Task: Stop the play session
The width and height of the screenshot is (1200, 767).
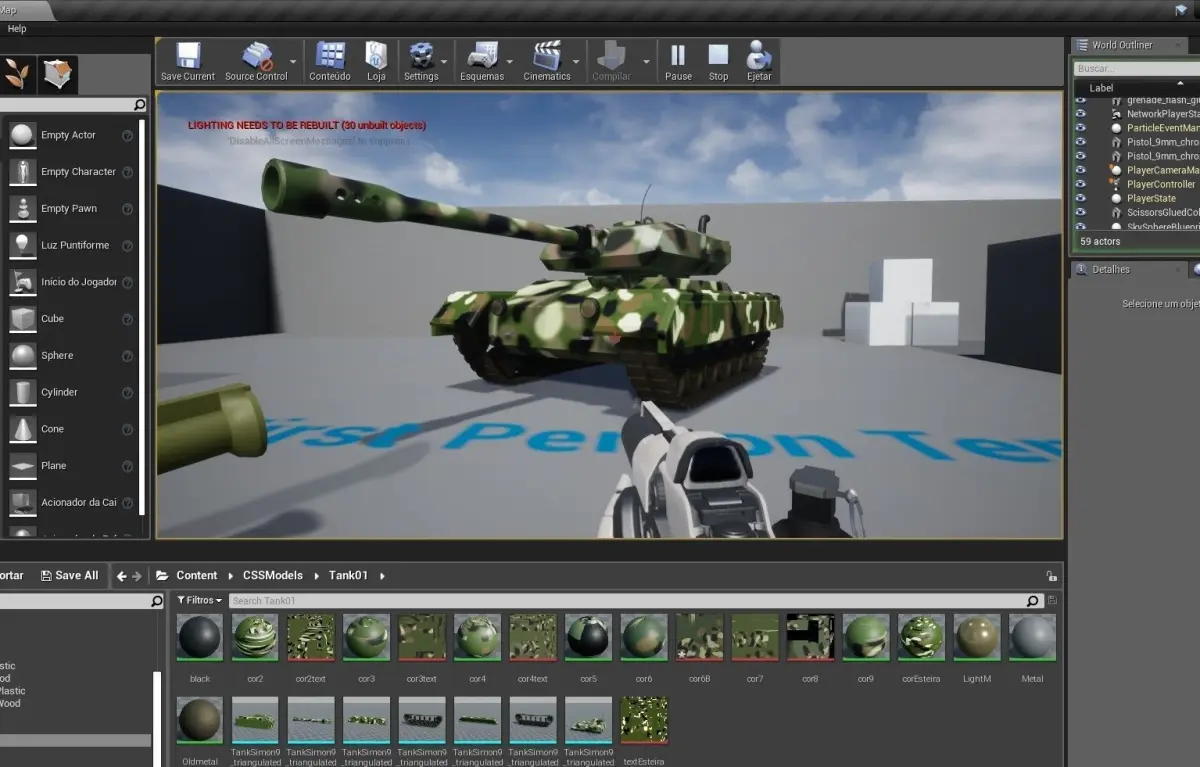Action: 718,61
